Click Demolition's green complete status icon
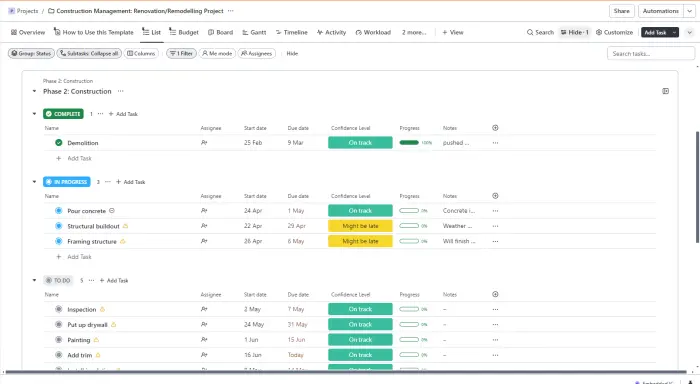The height and width of the screenshot is (384, 700). coord(58,143)
